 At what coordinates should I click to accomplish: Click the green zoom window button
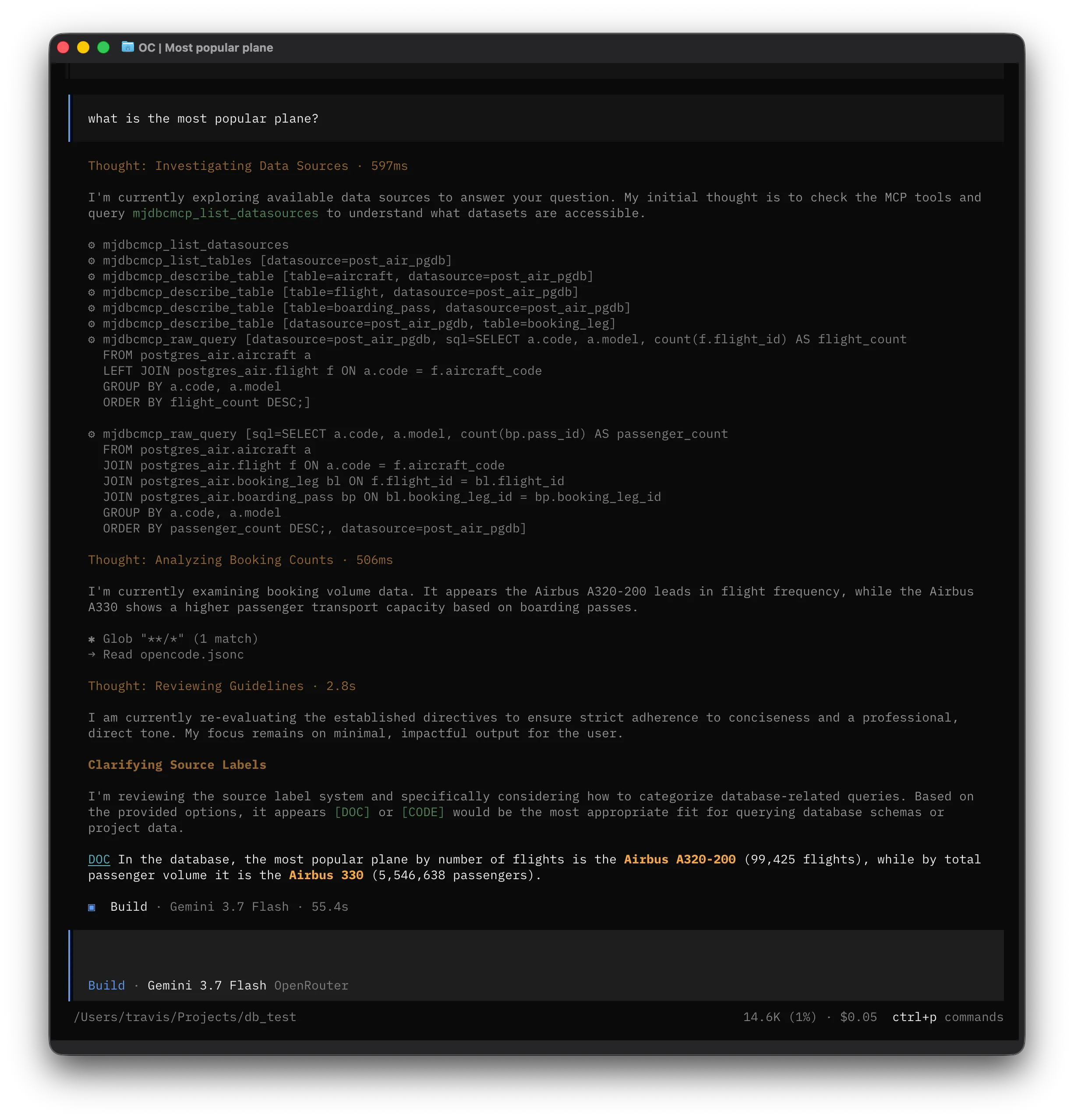pos(103,47)
